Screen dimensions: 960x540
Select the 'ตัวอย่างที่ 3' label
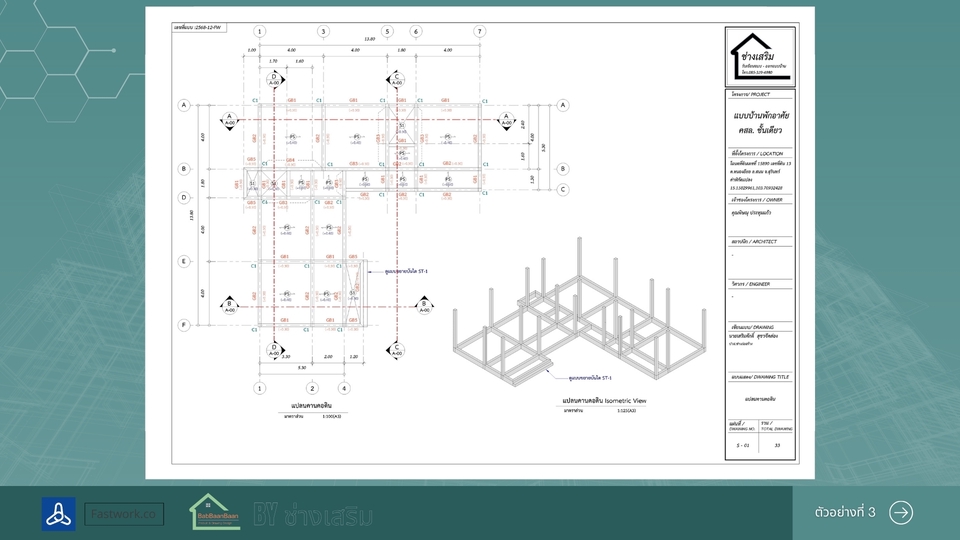pos(845,512)
